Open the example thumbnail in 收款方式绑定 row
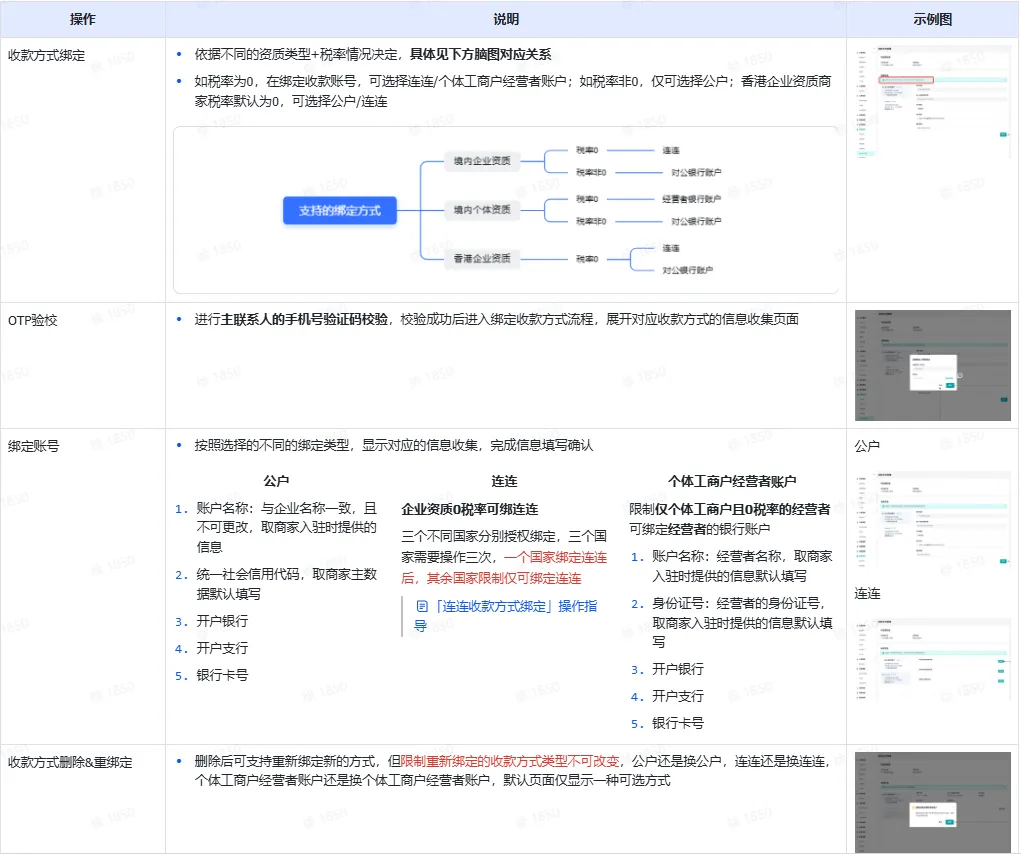 [x=932, y=101]
